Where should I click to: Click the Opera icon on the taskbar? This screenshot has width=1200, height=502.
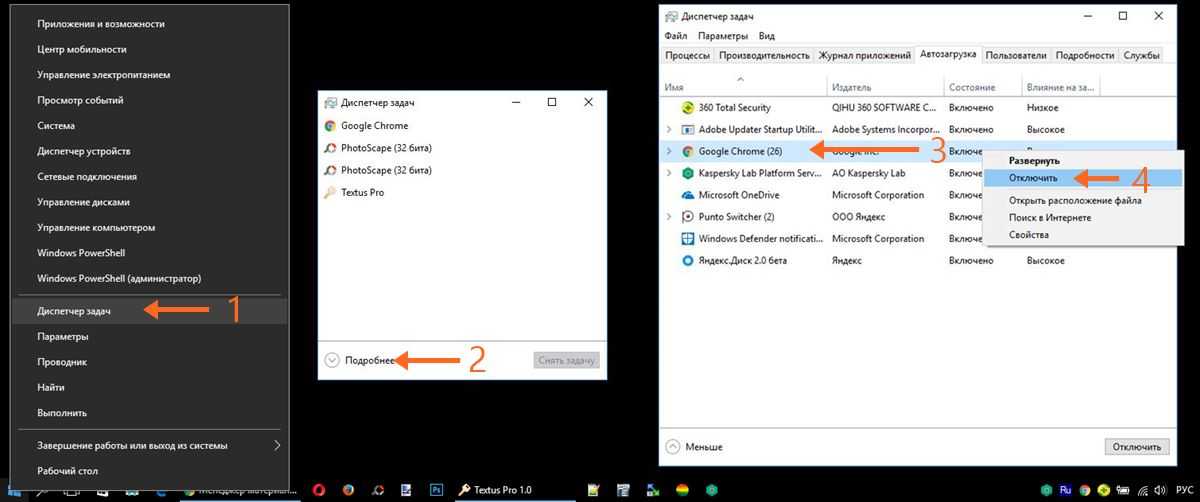coord(318,490)
